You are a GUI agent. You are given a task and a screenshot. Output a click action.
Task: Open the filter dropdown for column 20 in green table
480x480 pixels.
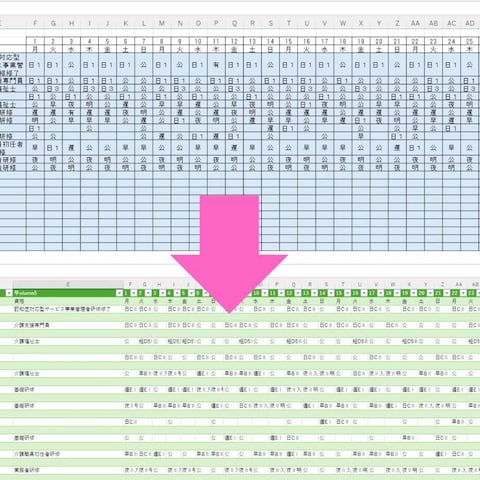pyautogui.click(x=430, y=293)
